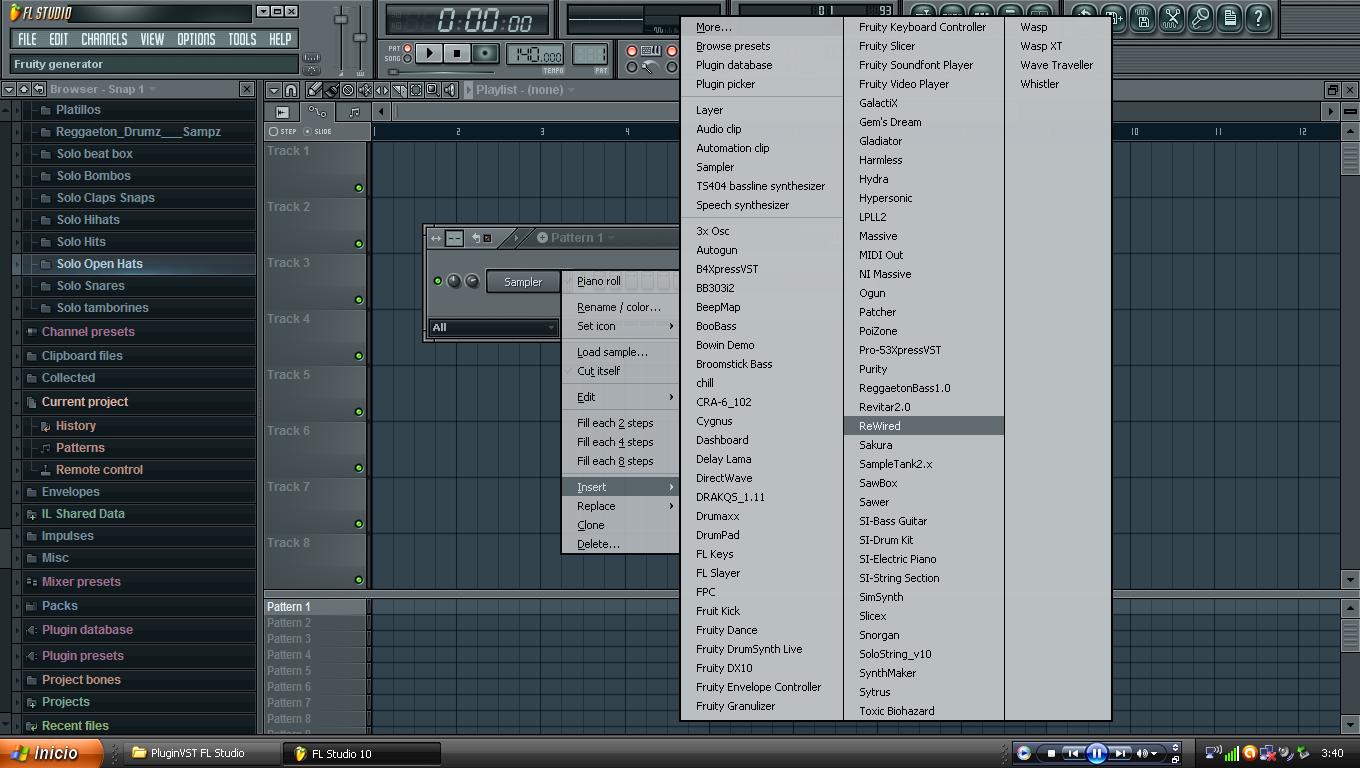The width and height of the screenshot is (1360, 768).
Task: Open the 'All' channel filter dropdown
Action: point(493,327)
